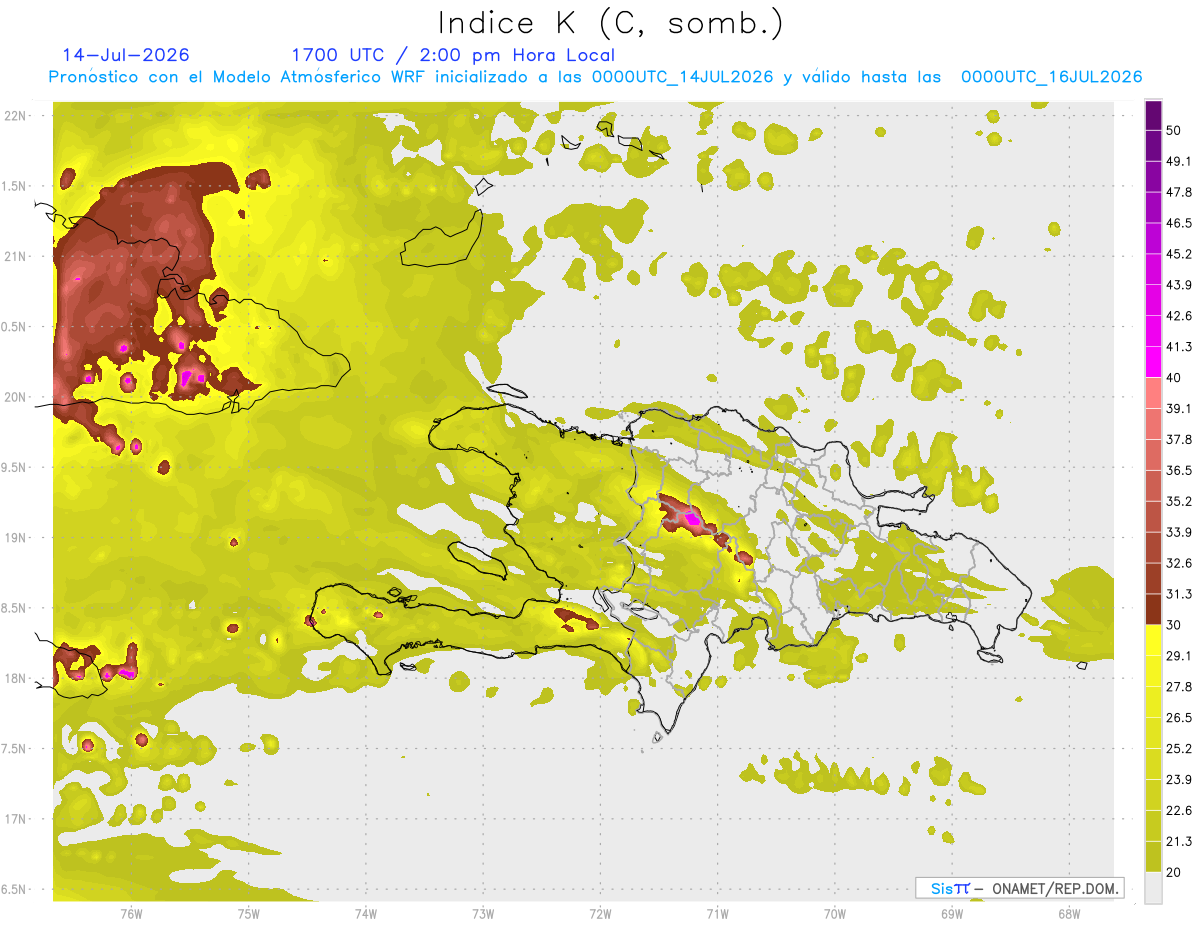Screen dimensions: 1200x927
Task: Click the color scale value 21.3
Action: (x=1179, y=842)
